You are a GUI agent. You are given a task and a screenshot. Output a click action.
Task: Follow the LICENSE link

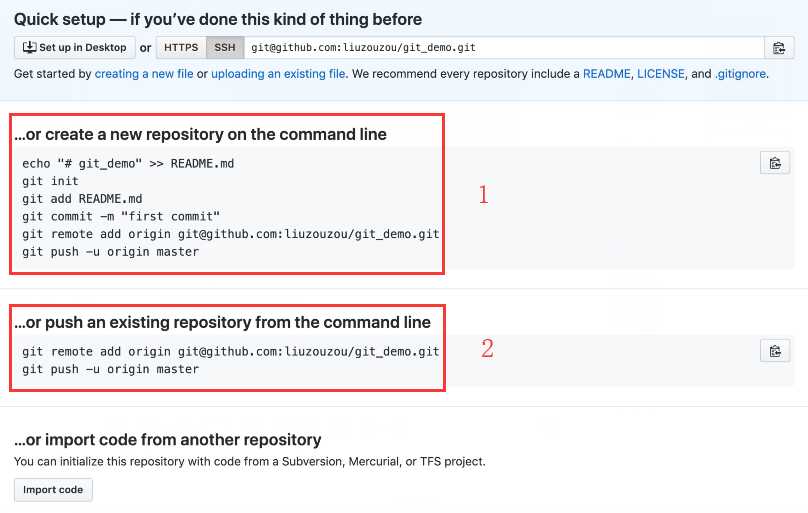pyautogui.click(x=661, y=74)
